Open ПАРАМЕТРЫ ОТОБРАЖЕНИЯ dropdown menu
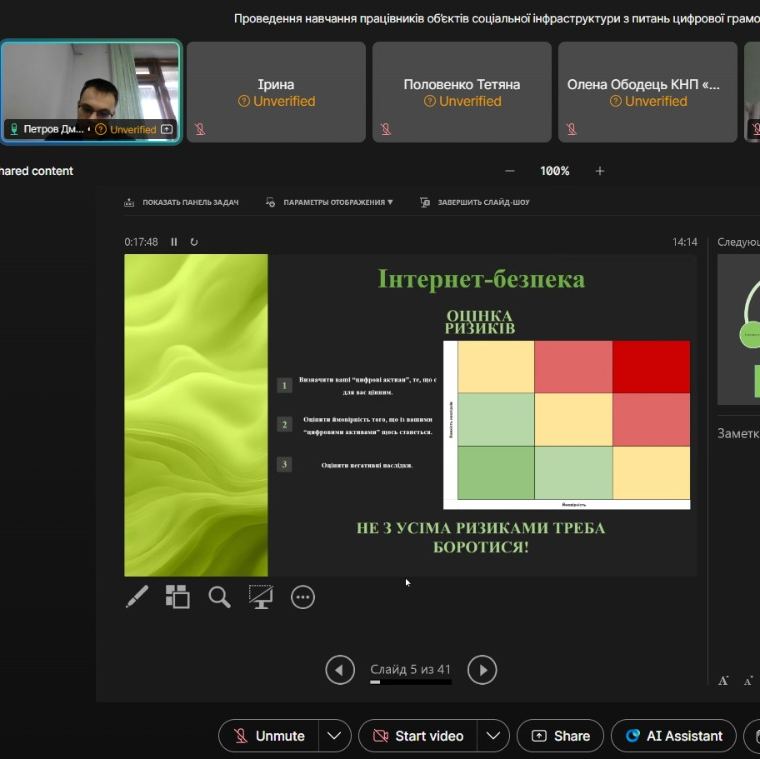Screen dimensions: 760x759 (330, 202)
